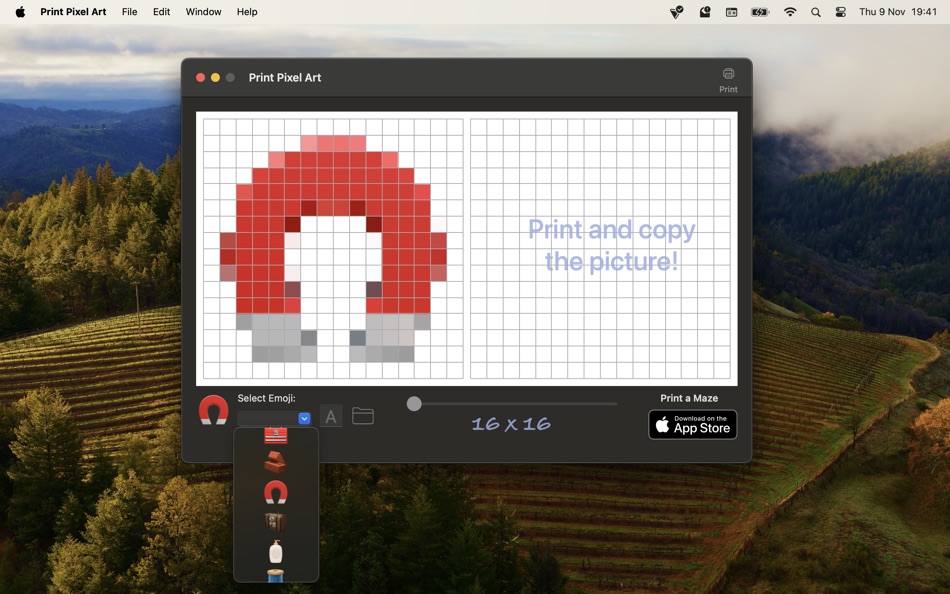Open the Window menu

coord(203,12)
